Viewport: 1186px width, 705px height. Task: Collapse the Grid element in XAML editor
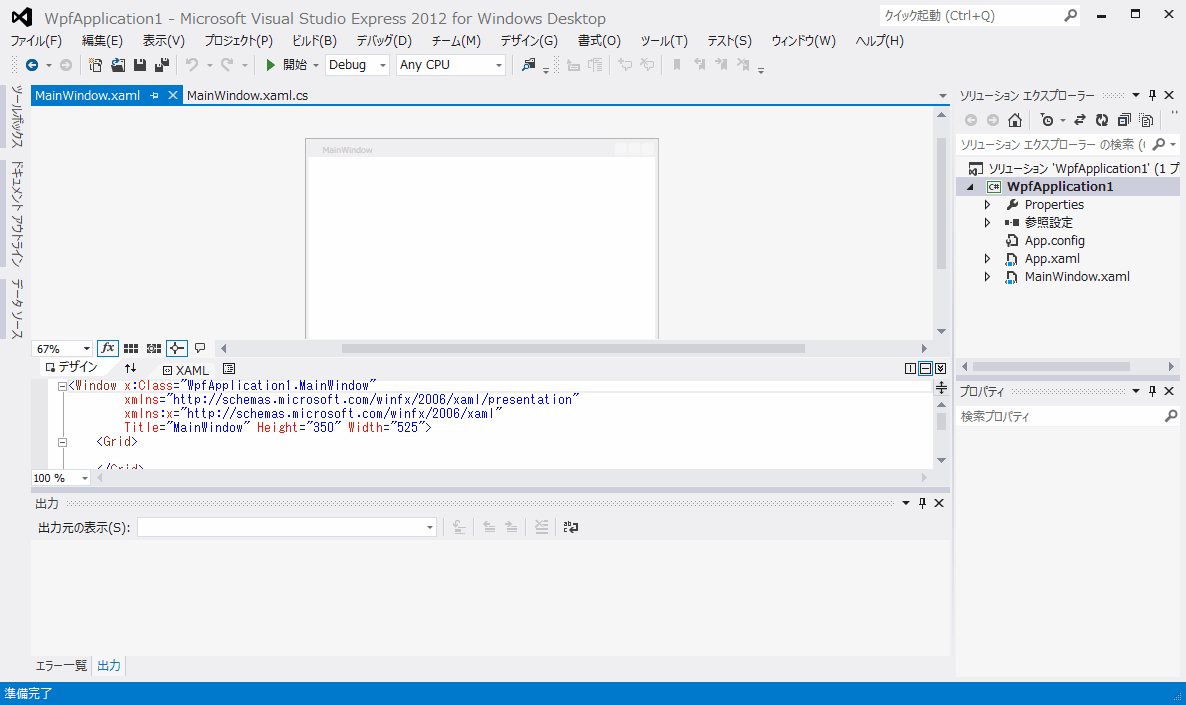[63, 442]
